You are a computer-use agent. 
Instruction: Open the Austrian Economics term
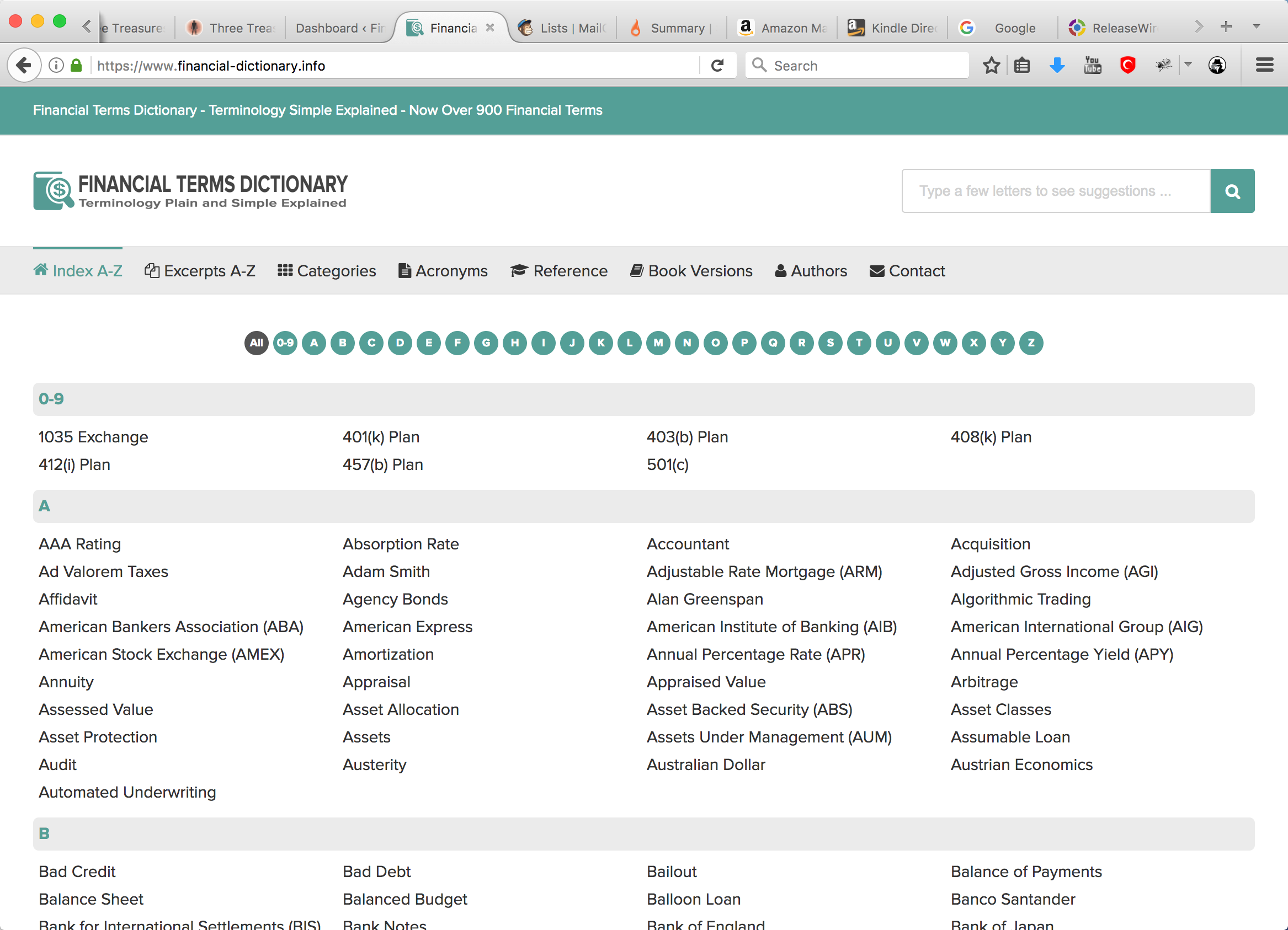1021,764
